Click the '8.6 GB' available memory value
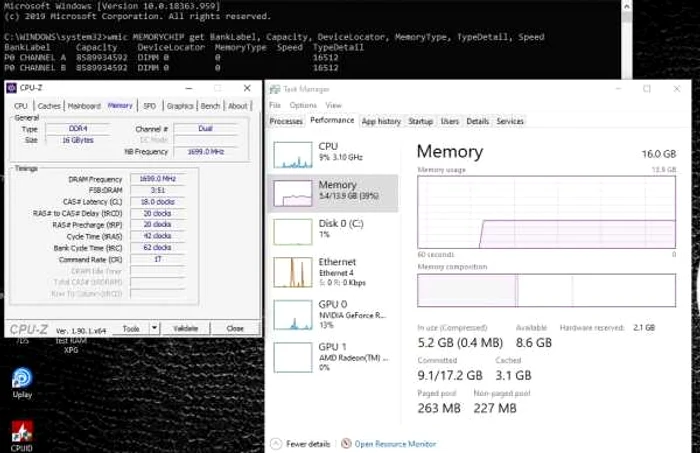The image size is (700, 453). click(x=533, y=343)
